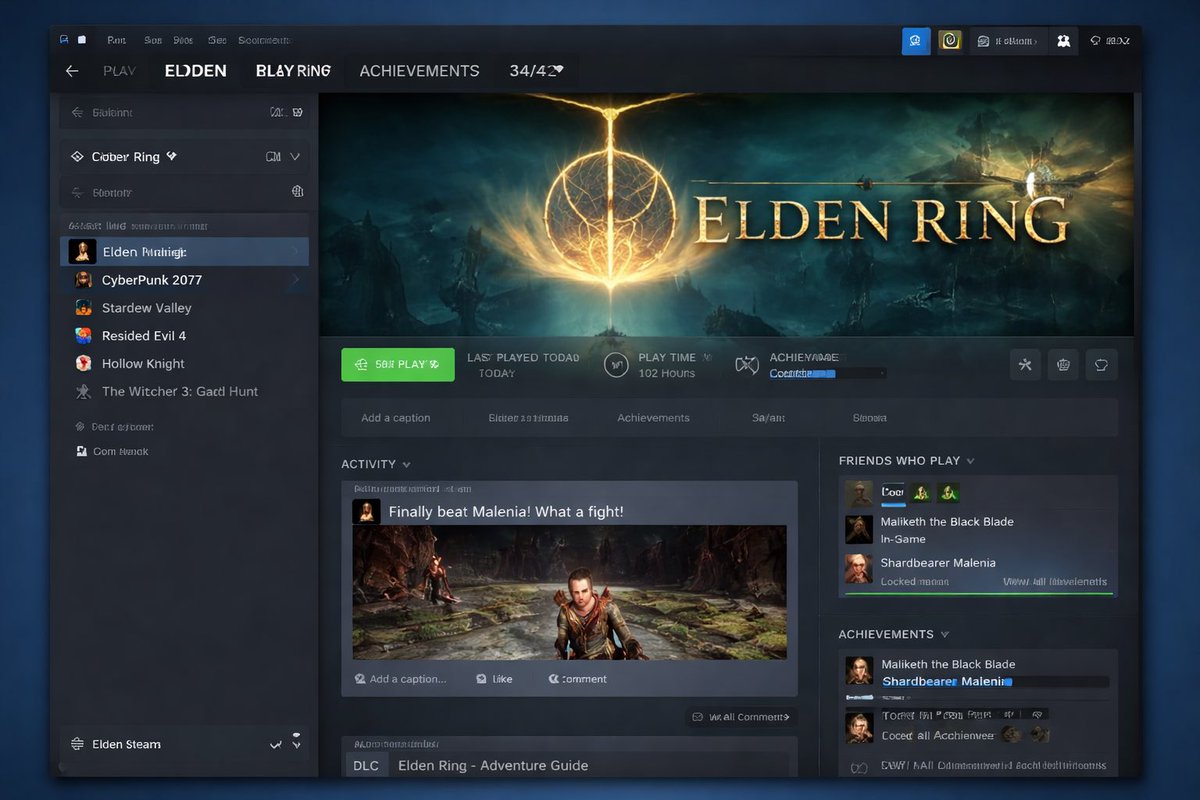Click the Elden Ring hero banner image

click(x=726, y=215)
